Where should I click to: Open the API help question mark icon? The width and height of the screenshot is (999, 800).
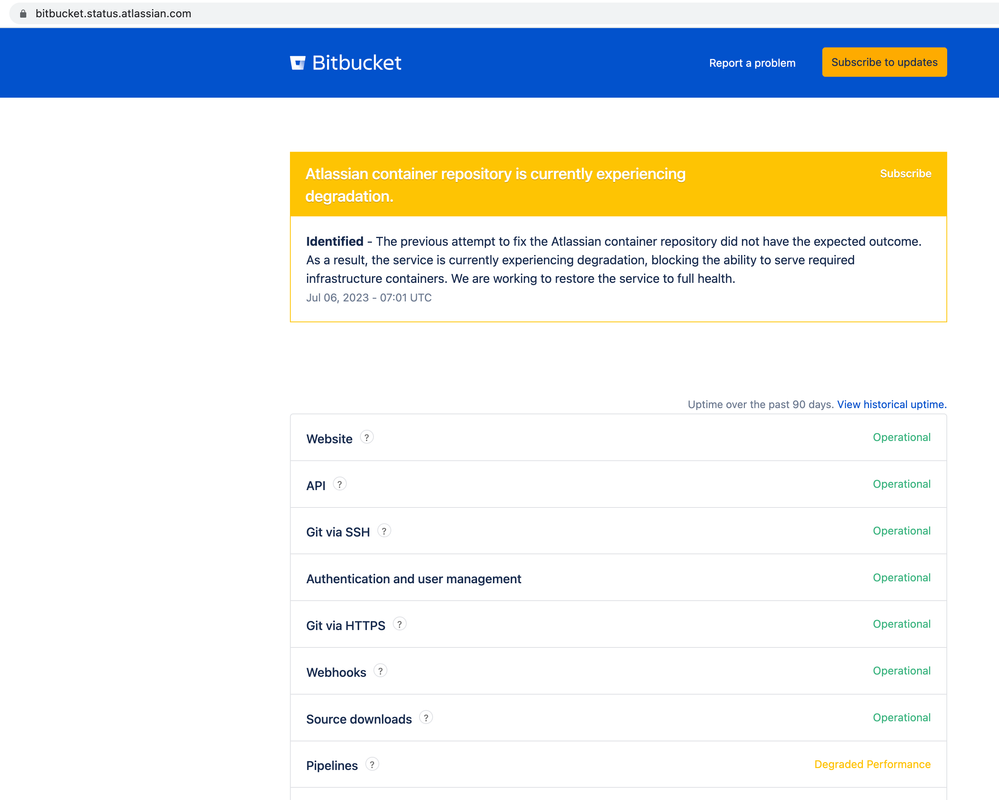(x=340, y=484)
